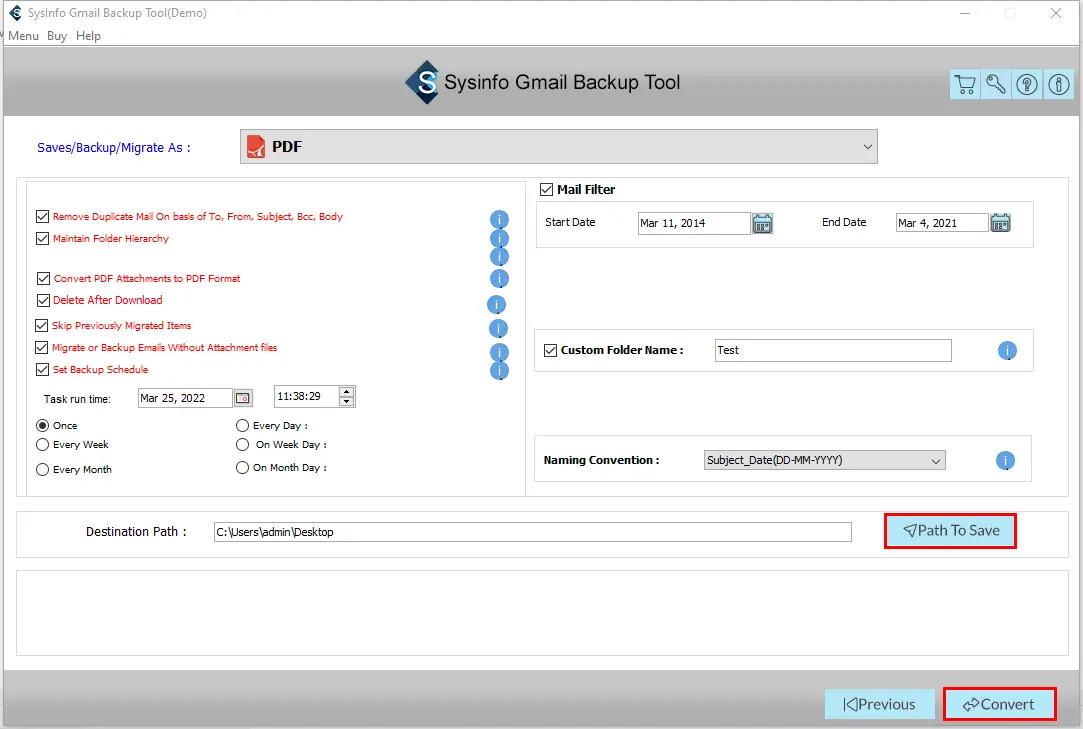Screen dimensions: 1083x729
Task: Open the help question-mark icon
Action: pos(1026,84)
